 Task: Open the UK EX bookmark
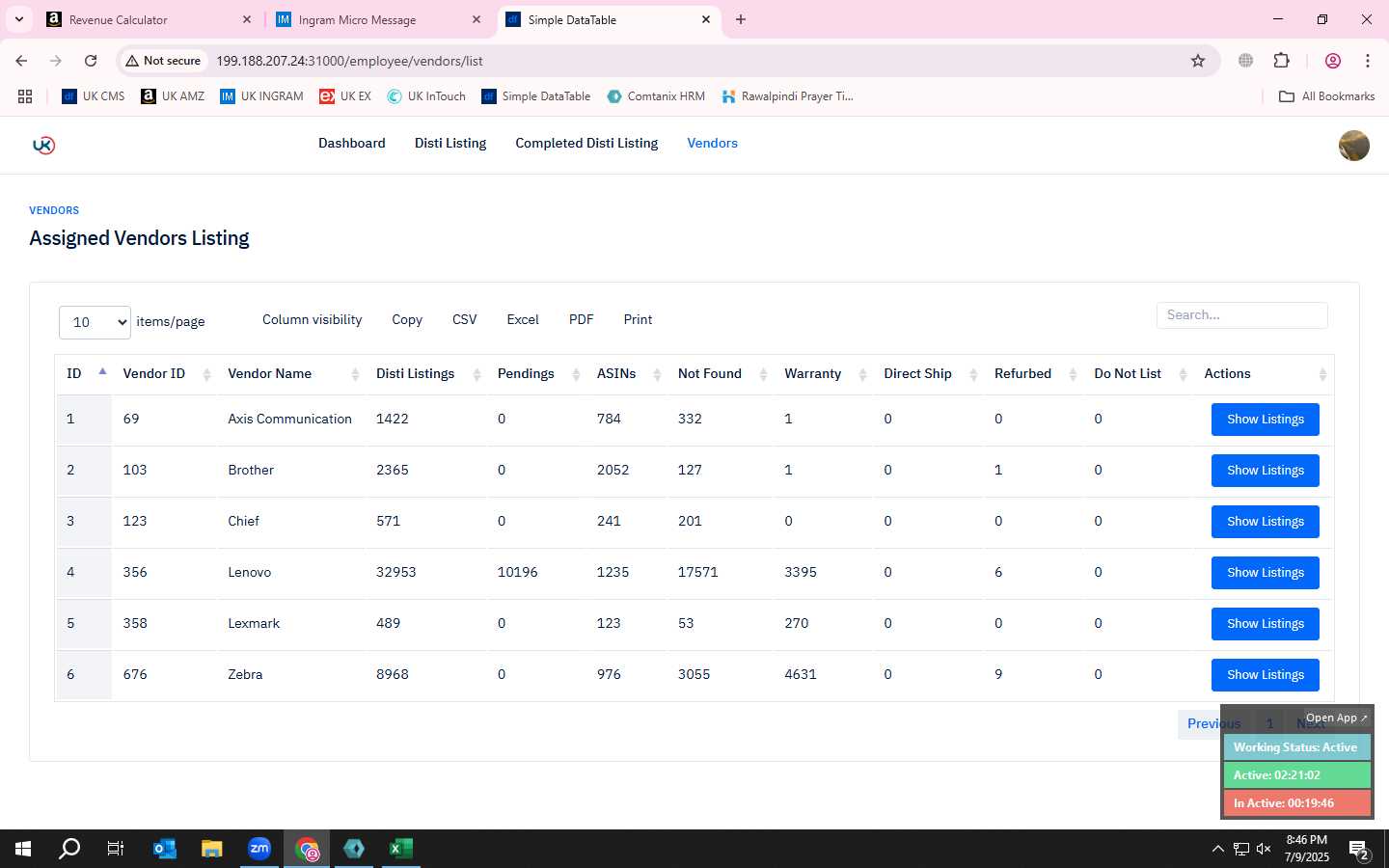[x=345, y=96]
